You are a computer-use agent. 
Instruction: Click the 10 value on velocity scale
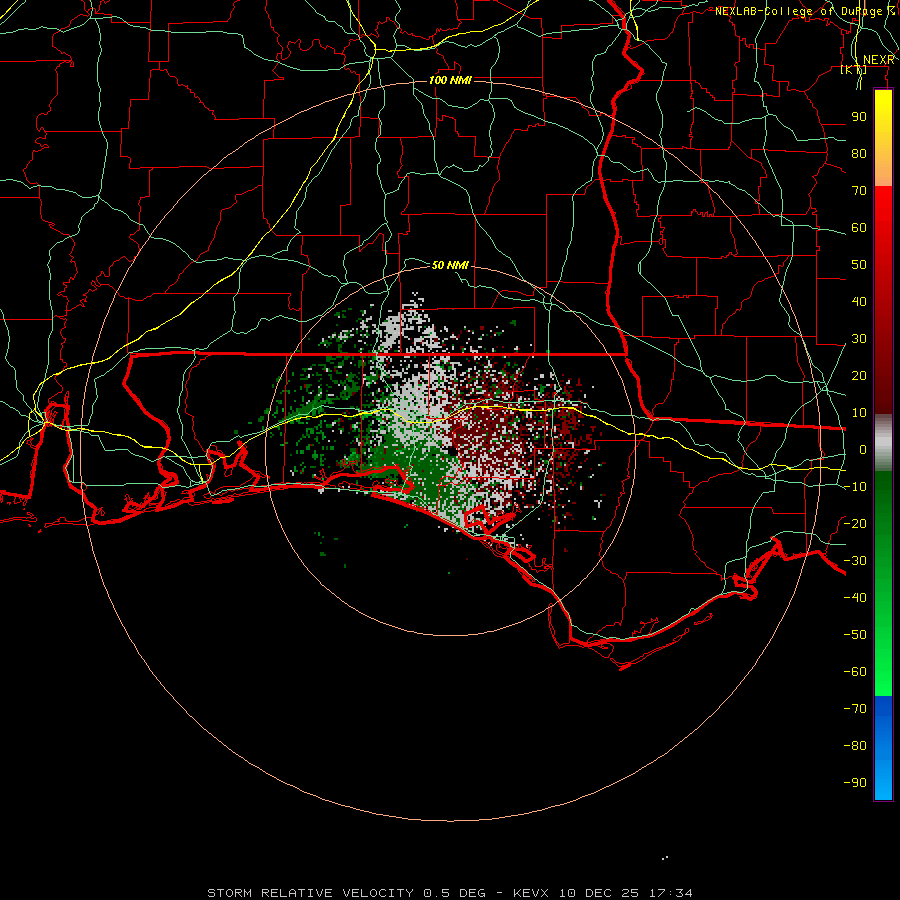click(x=859, y=413)
